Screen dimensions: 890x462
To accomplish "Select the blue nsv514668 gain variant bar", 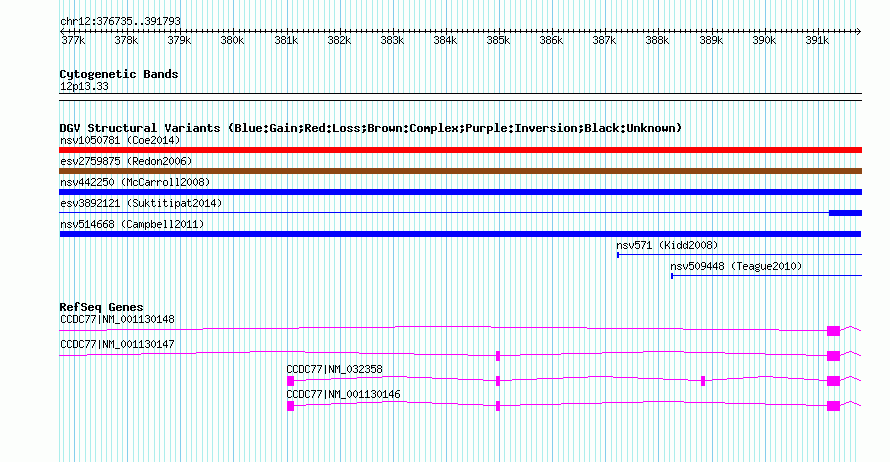I will (x=460, y=234).
